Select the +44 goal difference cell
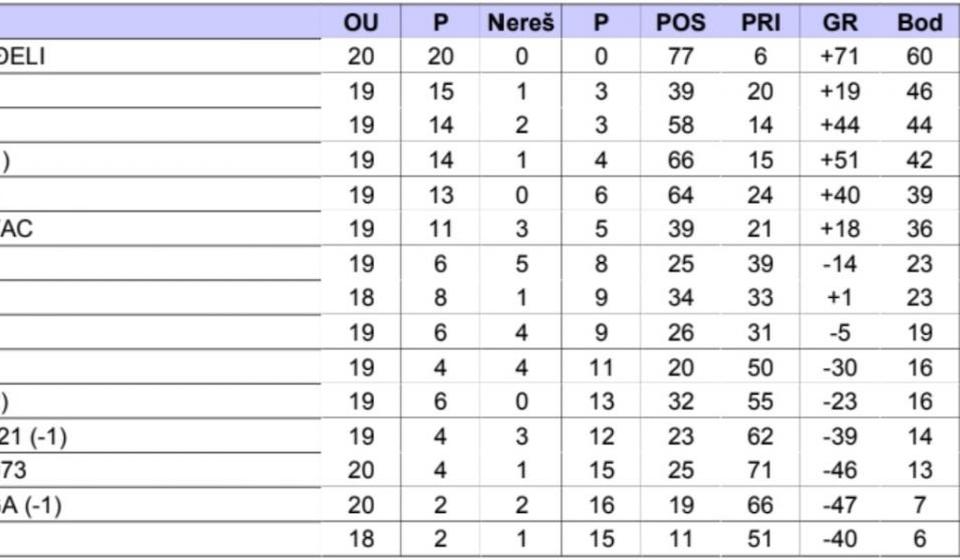The width and height of the screenshot is (960, 560). click(839, 126)
